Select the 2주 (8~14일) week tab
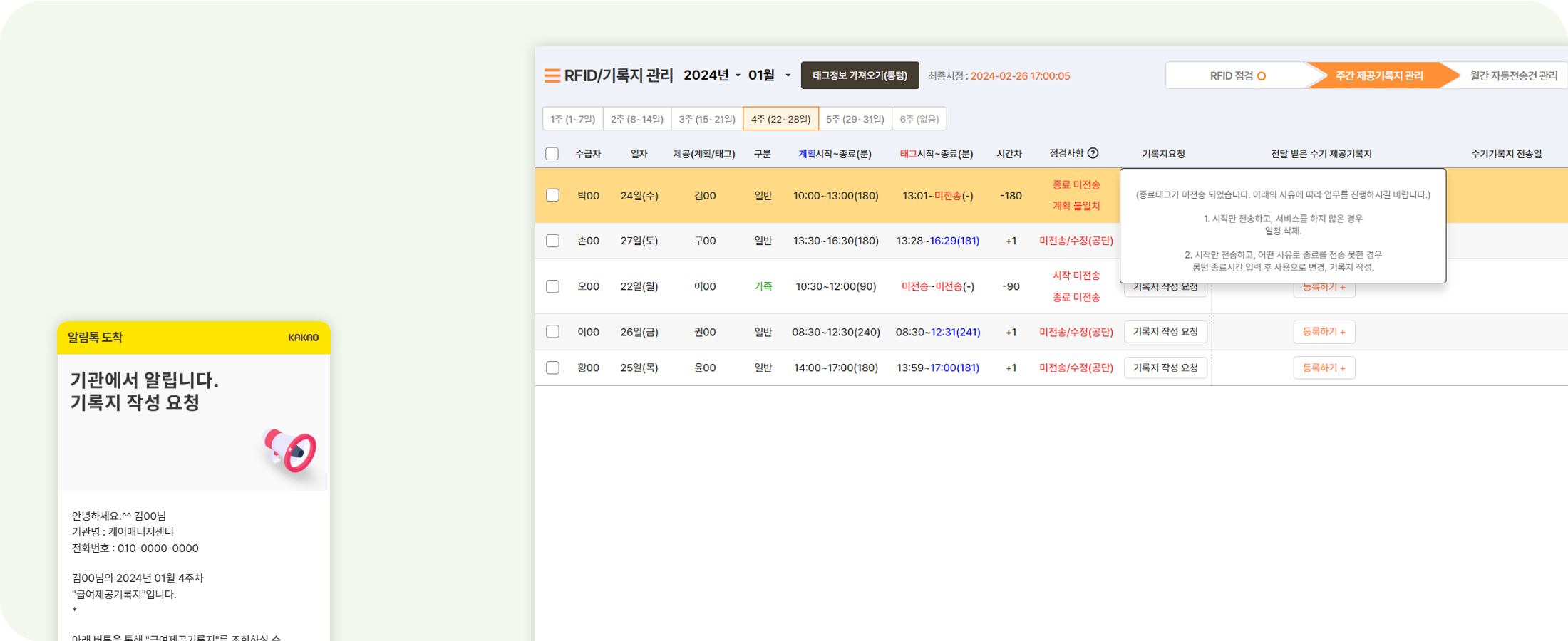Image resolution: width=1568 pixels, height=641 pixels. (x=637, y=119)
